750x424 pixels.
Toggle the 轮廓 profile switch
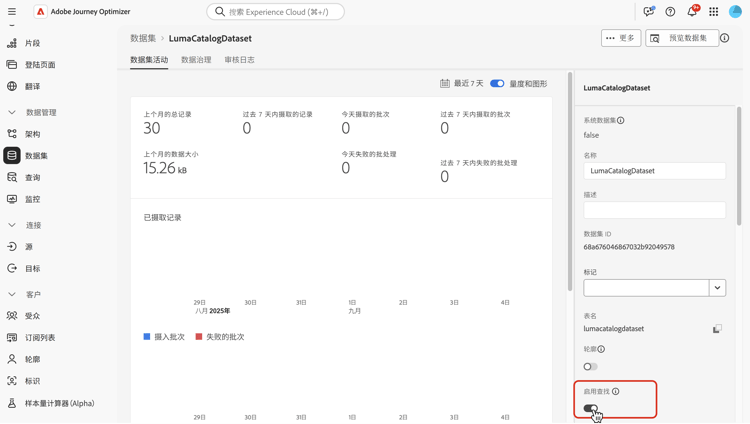590,367
